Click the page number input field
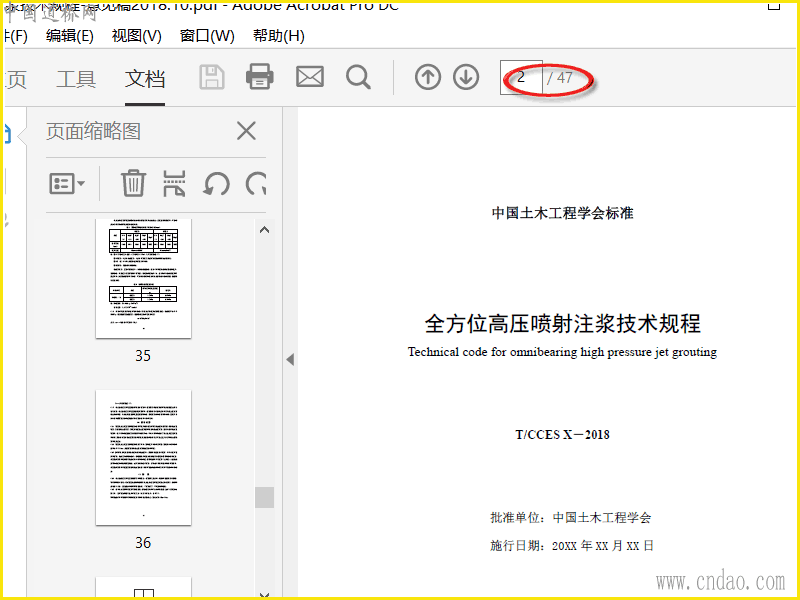800x600 pixels. click(x=521, y=78)
